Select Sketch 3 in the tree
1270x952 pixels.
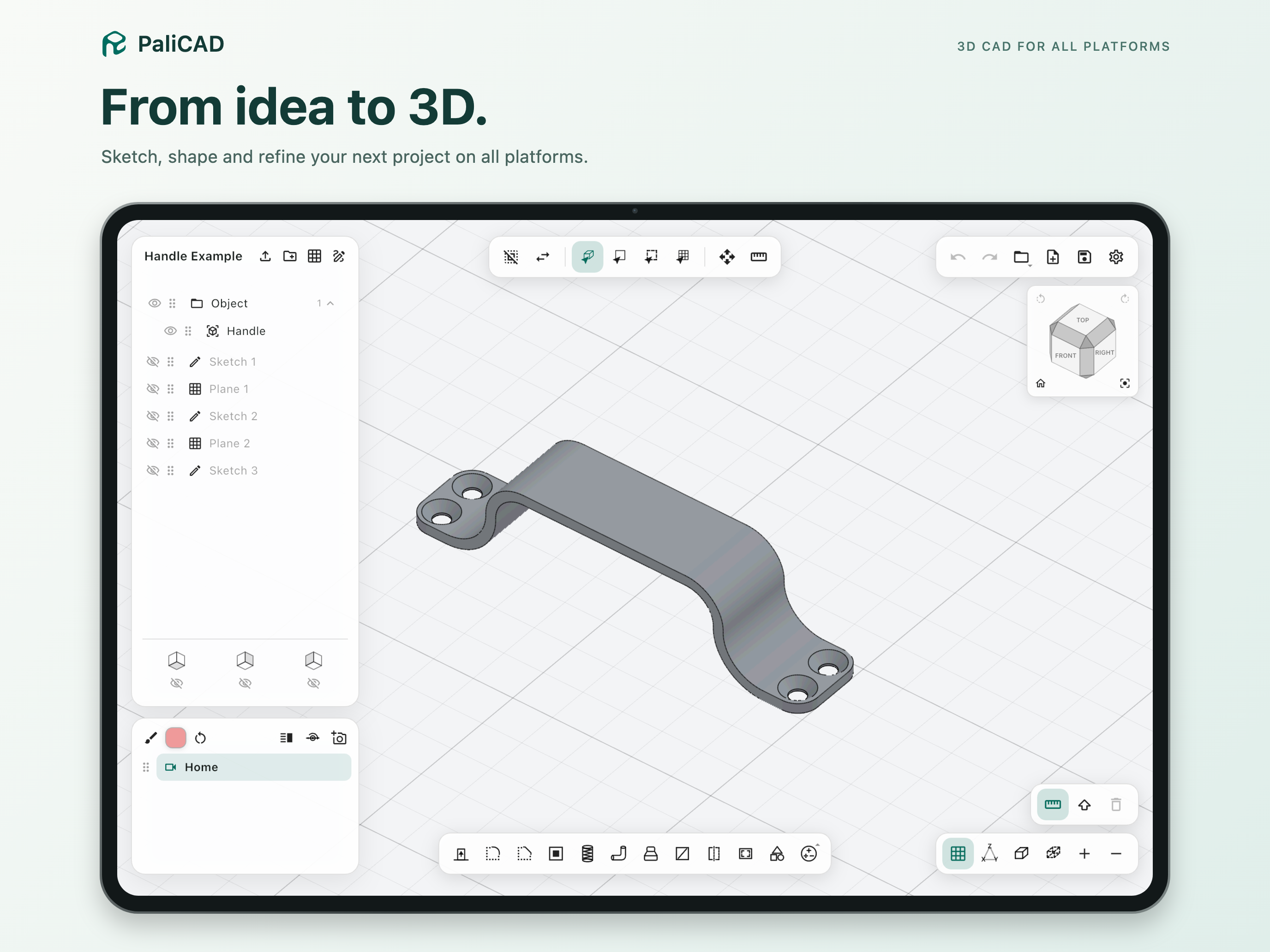tap(233, 470)
